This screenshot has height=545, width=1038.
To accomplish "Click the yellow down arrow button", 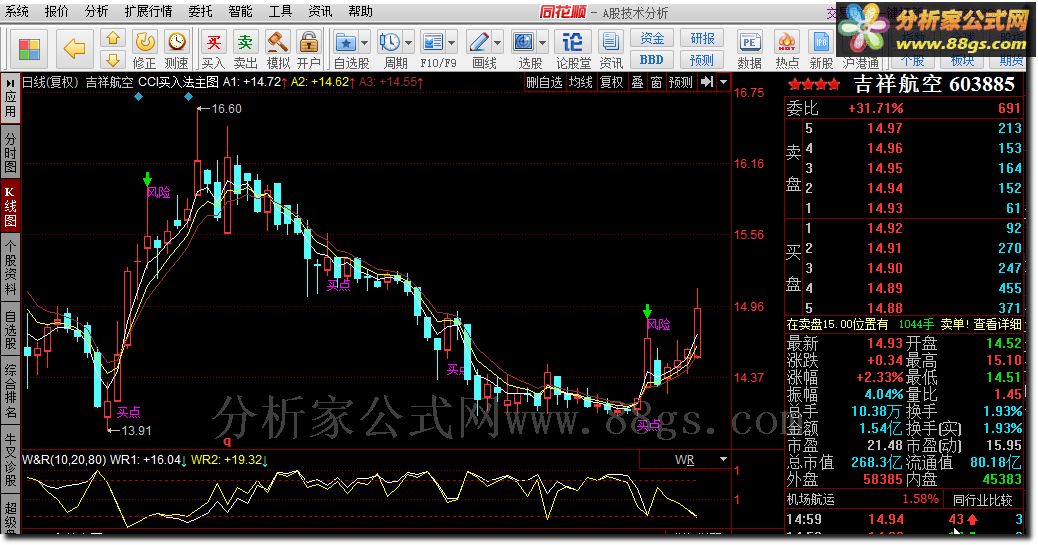I will 113,60.
